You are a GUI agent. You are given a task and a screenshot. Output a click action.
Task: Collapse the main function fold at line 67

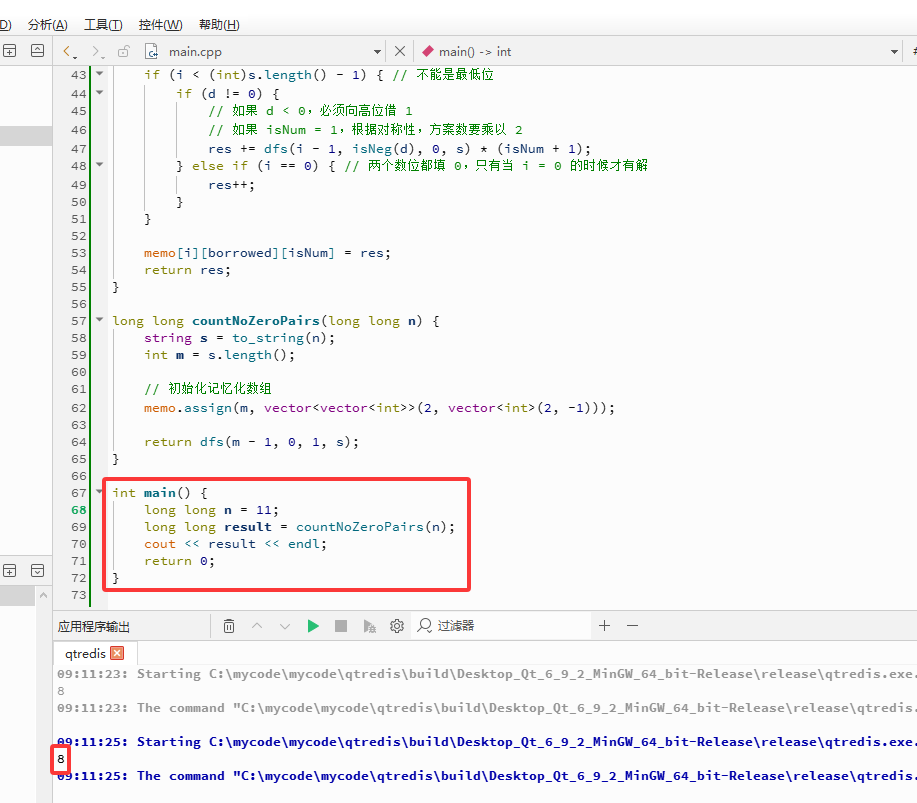[x=99, y=491]
